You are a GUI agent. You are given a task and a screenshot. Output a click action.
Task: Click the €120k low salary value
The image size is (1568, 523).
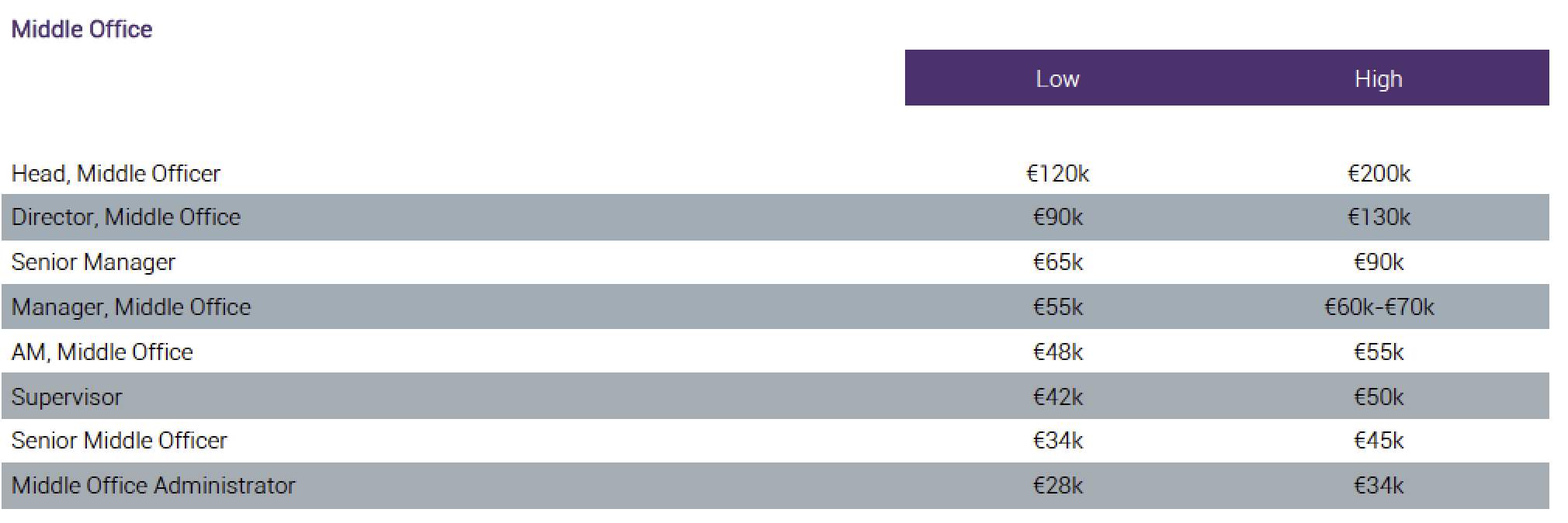(1057, 174)
